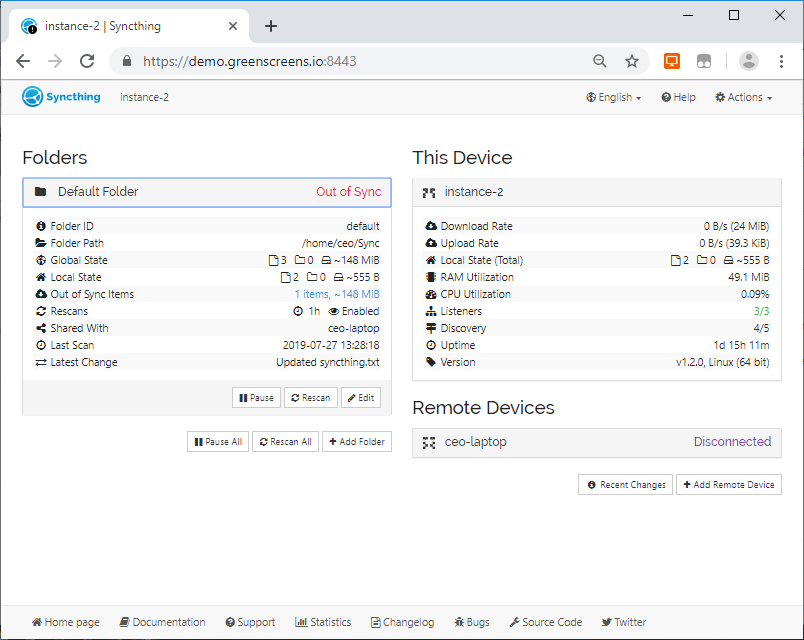Click the Latest Change arrows icon
The width and height of the screenshot is (804, 640).
(41, 363)
